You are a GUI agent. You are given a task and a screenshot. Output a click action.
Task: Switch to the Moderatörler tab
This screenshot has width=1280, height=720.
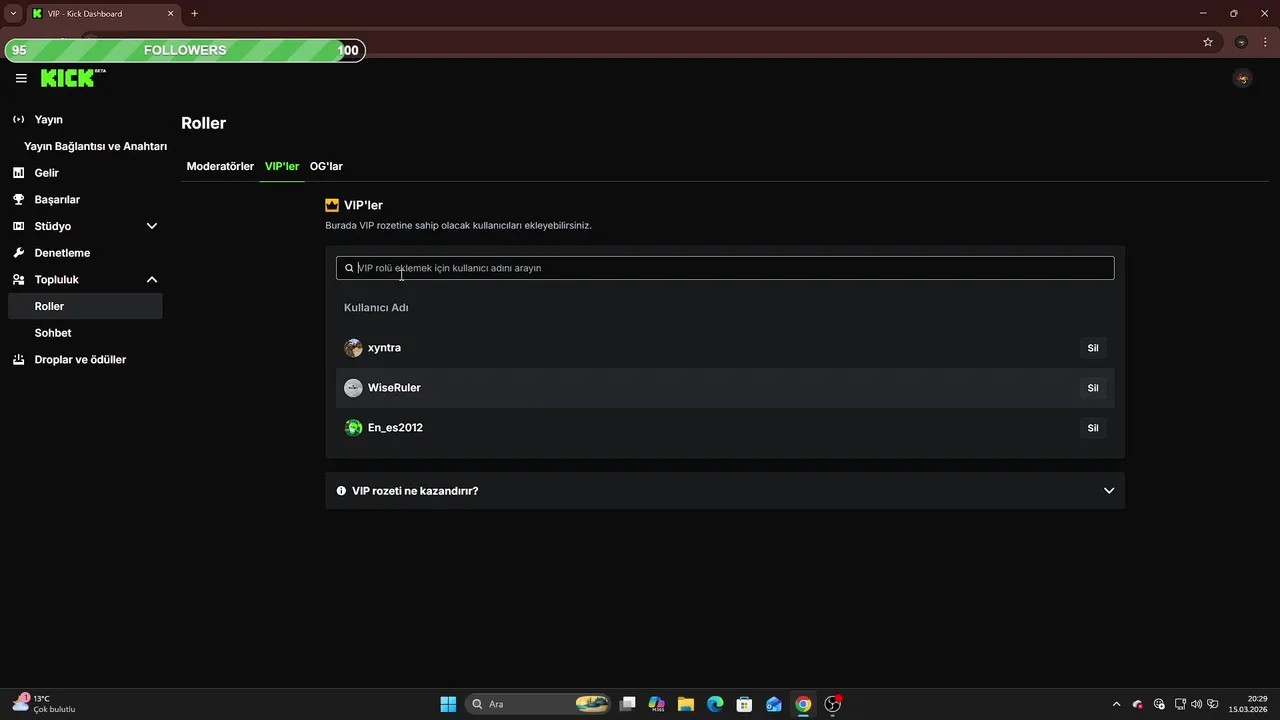tap(220, 166)
